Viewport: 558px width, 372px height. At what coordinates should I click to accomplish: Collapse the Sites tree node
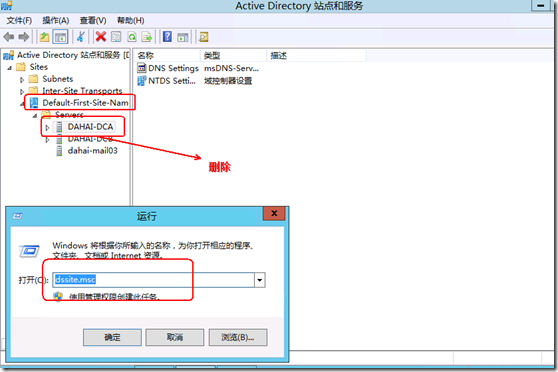10,68
